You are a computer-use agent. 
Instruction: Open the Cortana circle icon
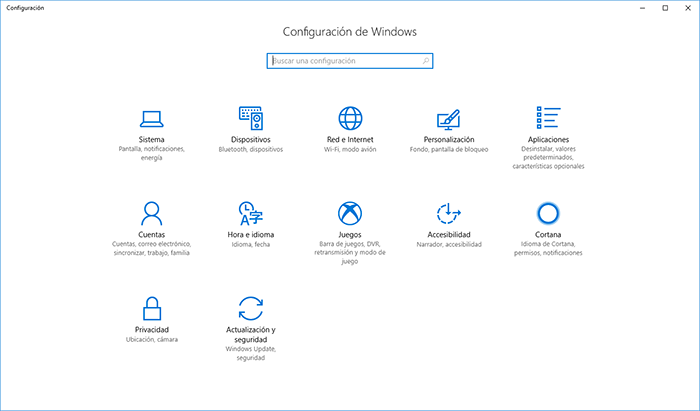tap(548, 213)
